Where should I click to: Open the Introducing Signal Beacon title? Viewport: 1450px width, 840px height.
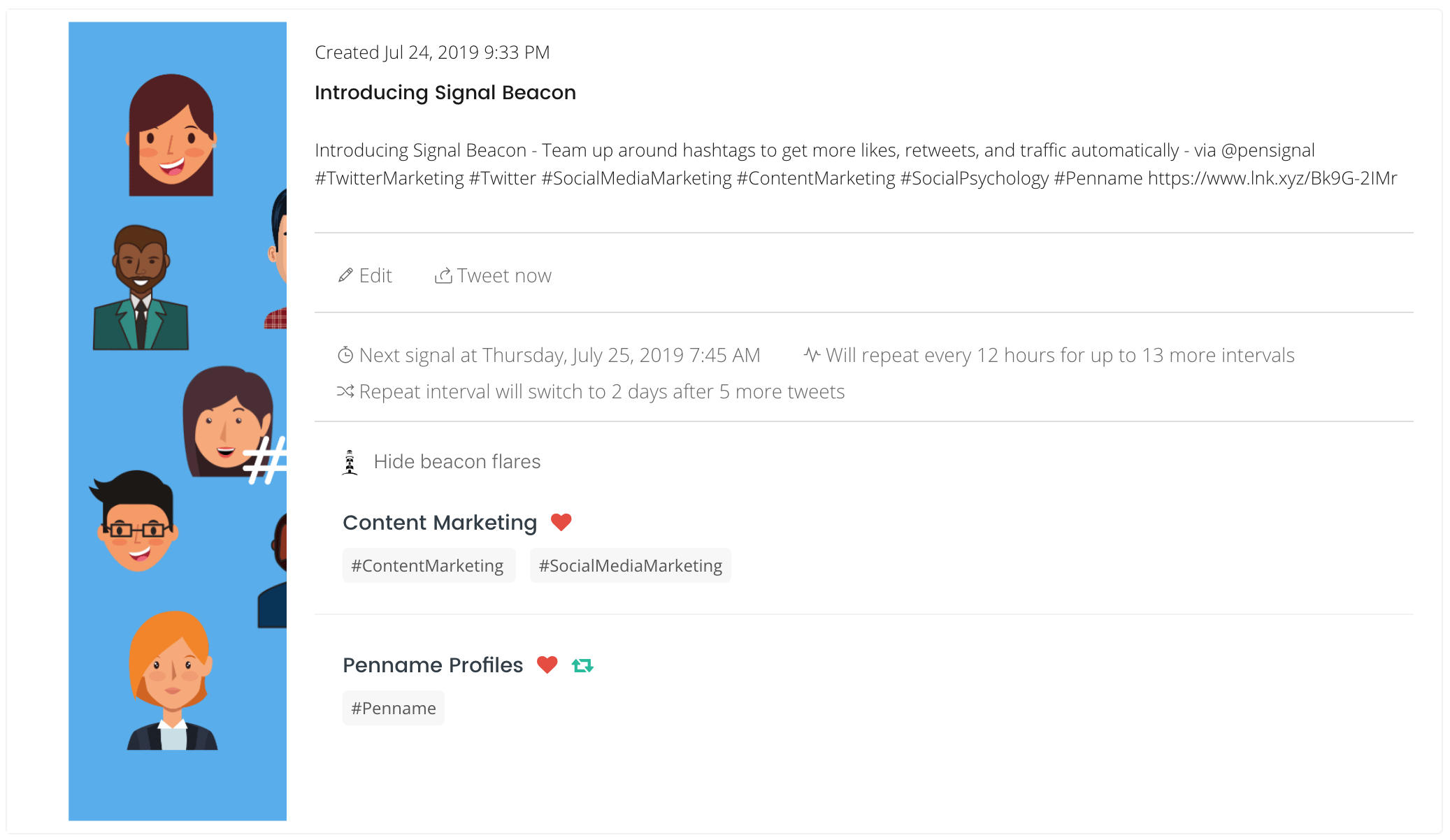click(x=445, y=92)
